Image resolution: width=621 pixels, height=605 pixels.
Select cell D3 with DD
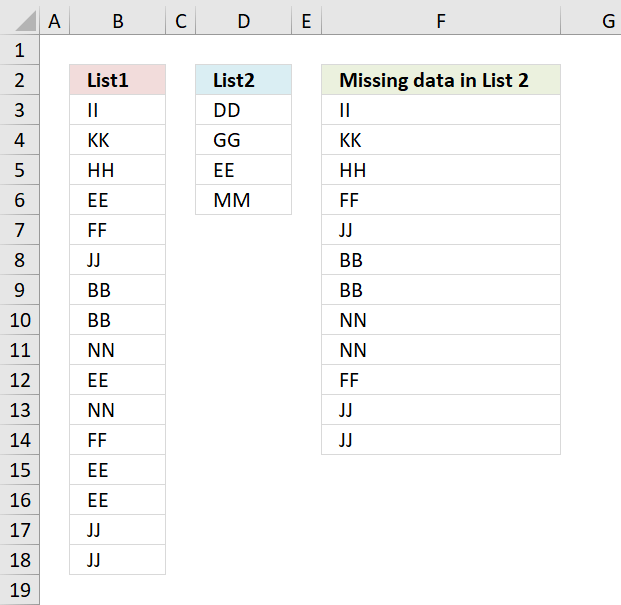[243, 110]
